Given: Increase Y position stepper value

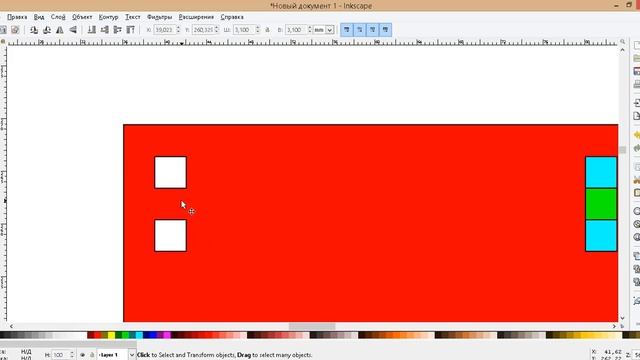Looking at the screenshot, I should pos(217,28).
